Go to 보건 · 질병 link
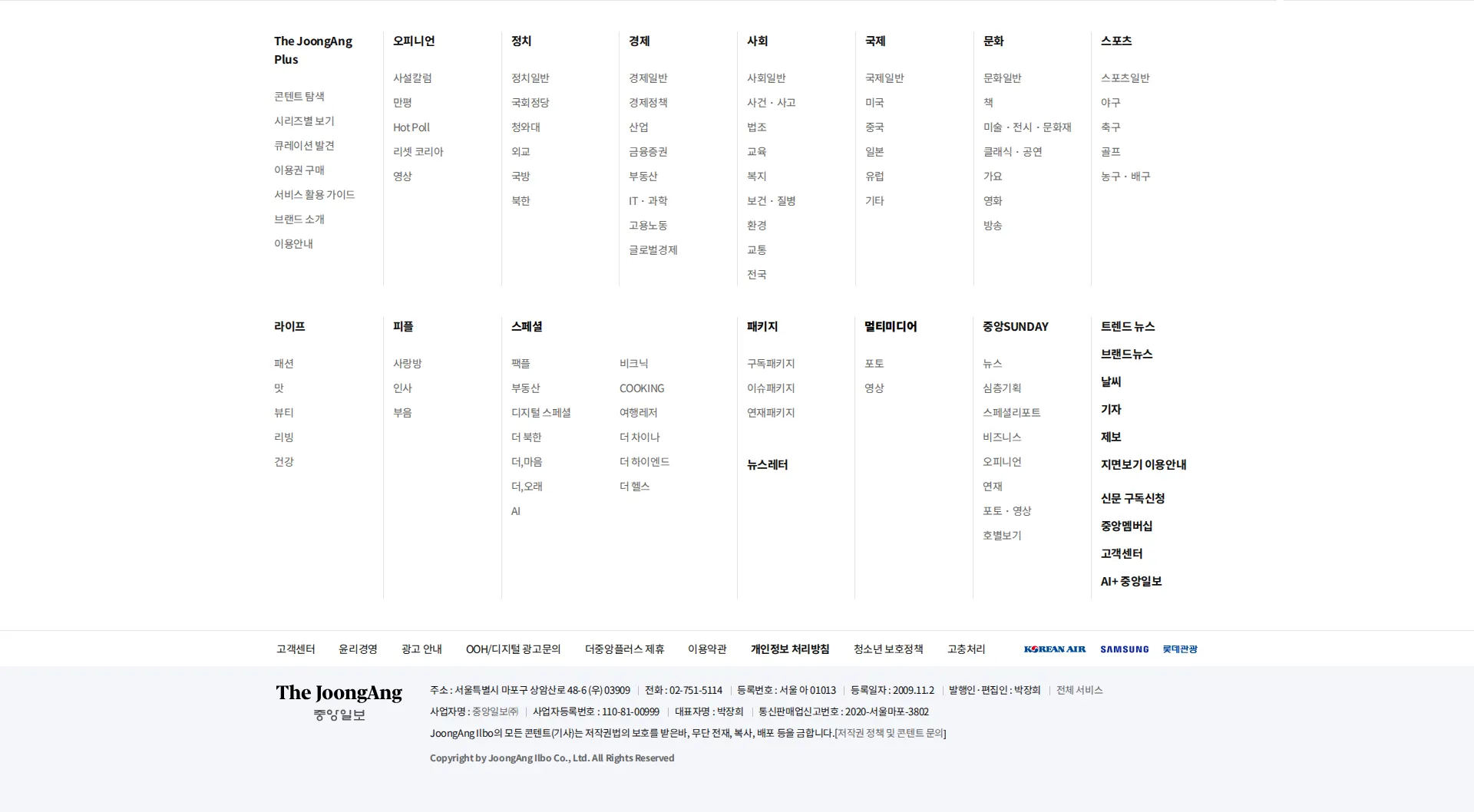1474x812 pixels. pos(772,201)
